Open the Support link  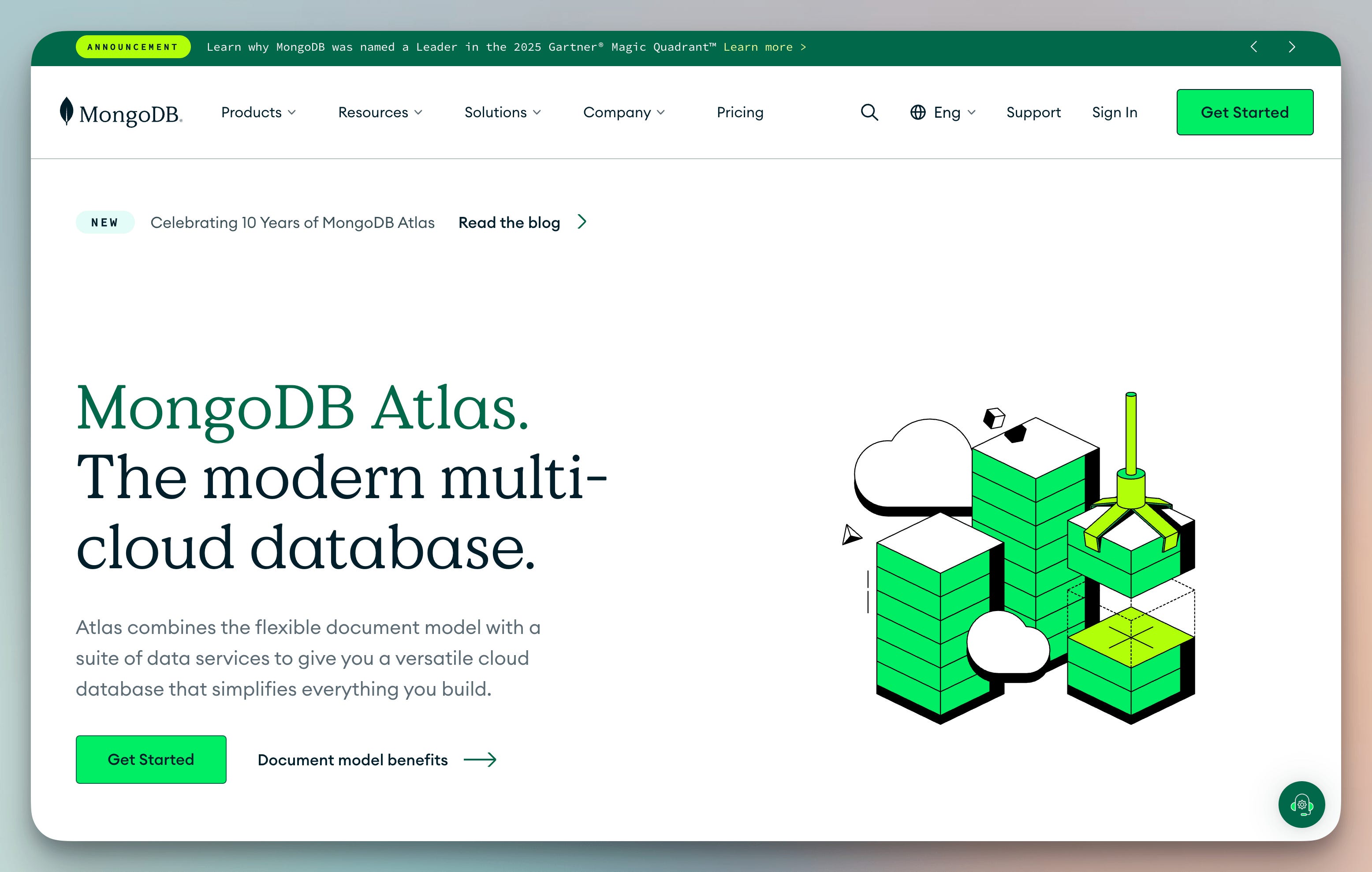pyautogui.click(x=1033, y=112)
